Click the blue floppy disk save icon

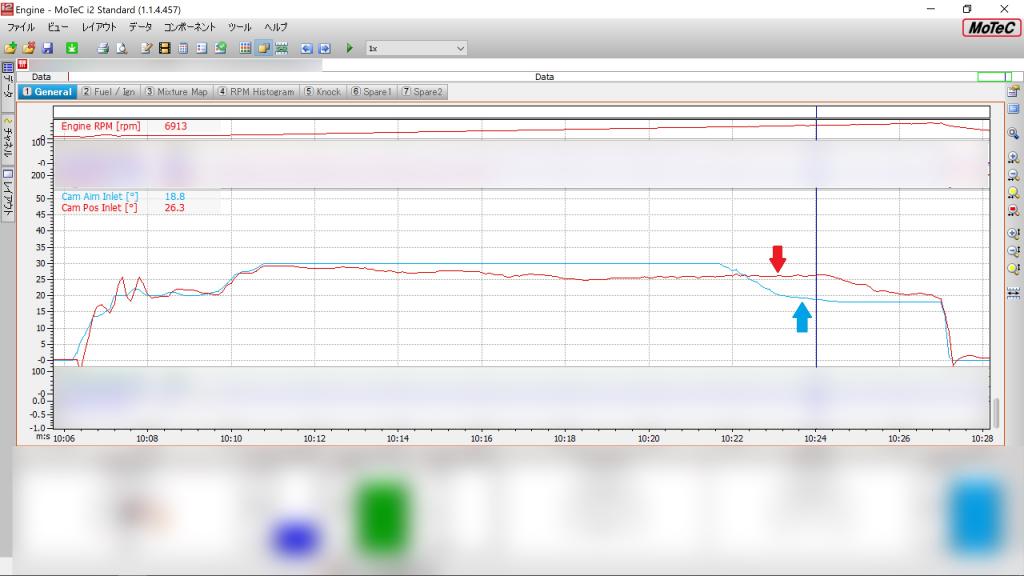click(47, 48)
